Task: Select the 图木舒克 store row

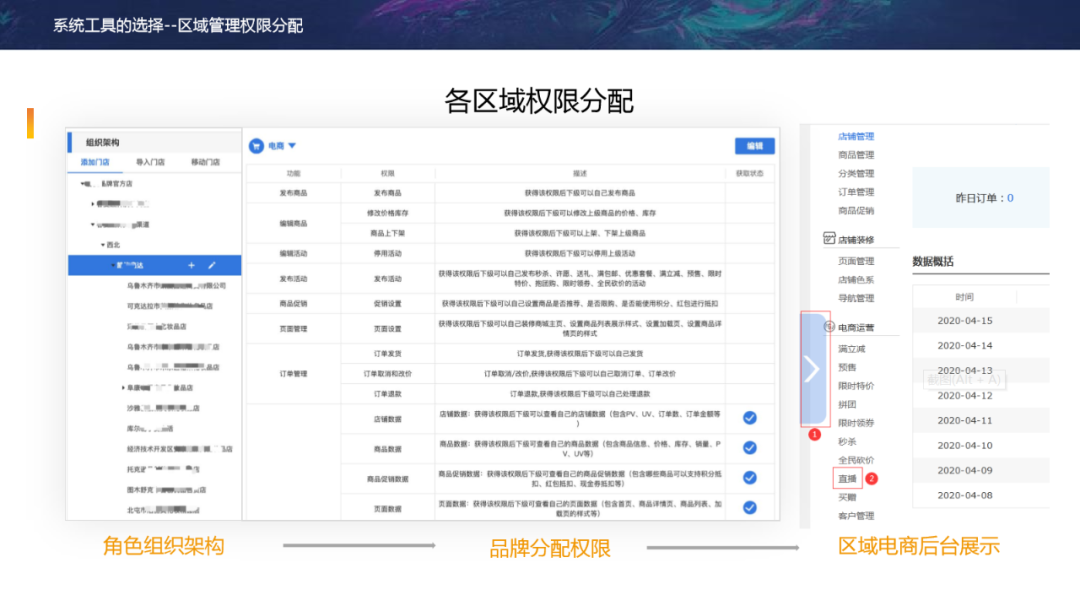Action: (x=167, y=490)
